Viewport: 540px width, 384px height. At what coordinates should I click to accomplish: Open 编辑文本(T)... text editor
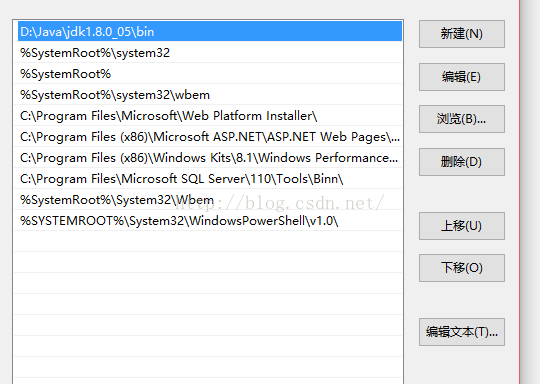(x=461, y=332)
